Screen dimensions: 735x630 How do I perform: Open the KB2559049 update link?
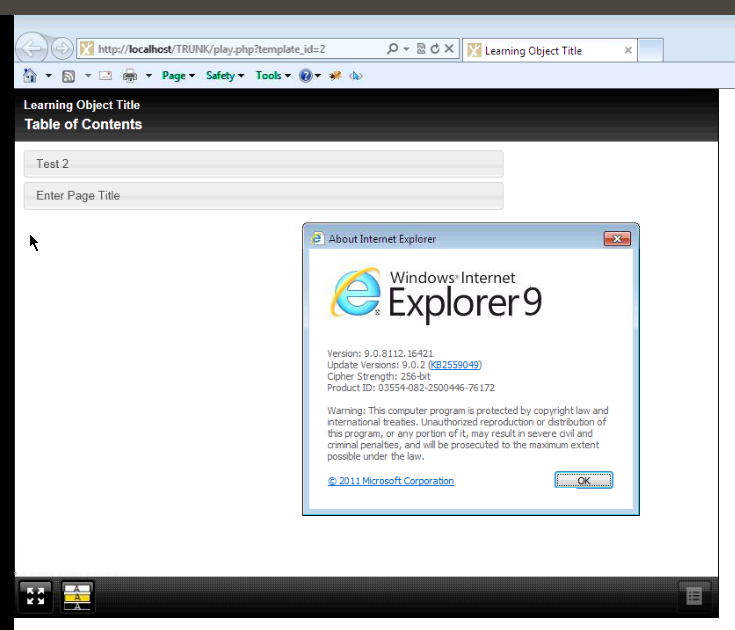click(455, 365)
